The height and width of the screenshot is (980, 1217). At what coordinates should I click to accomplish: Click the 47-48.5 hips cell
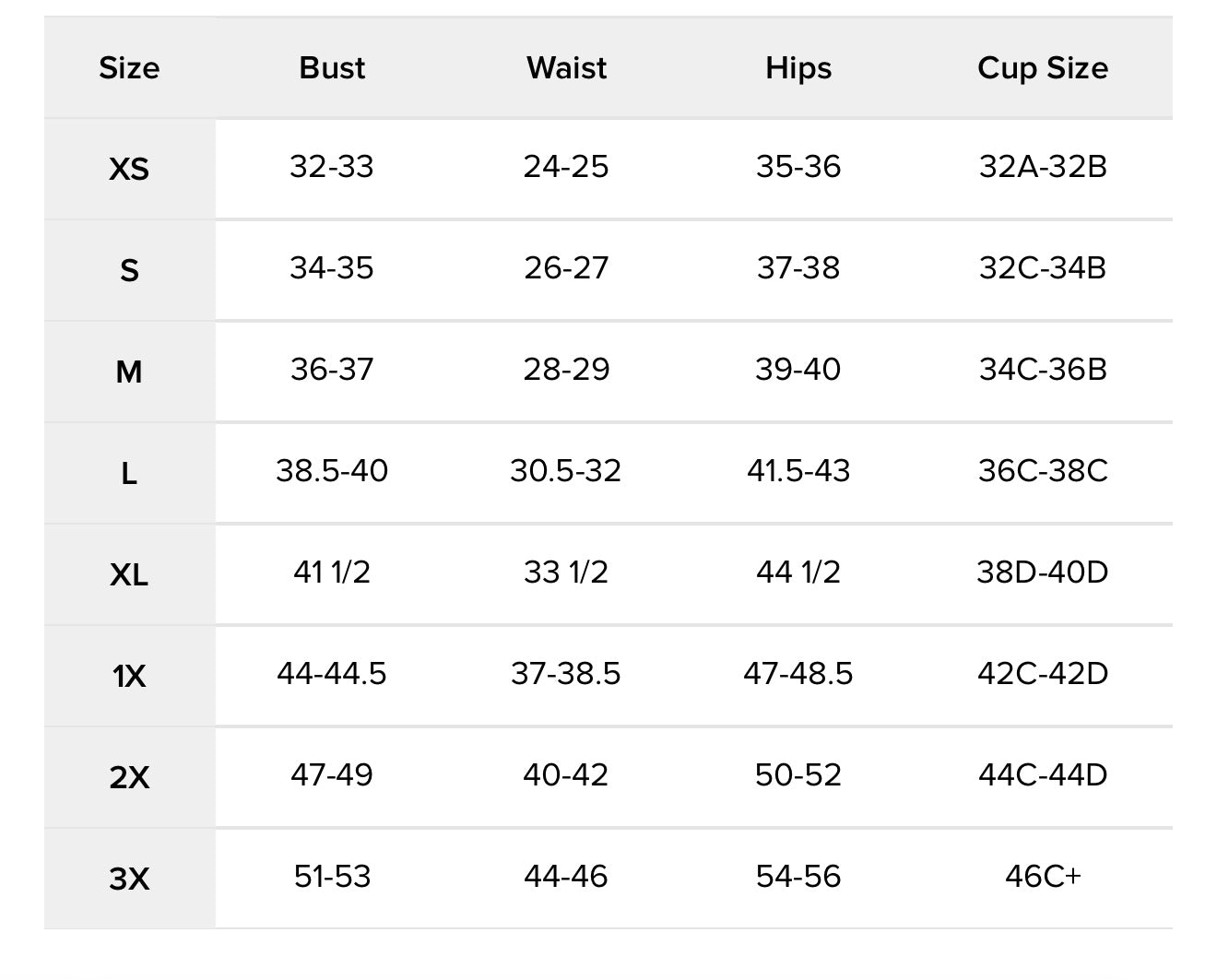tap(798, 674)
